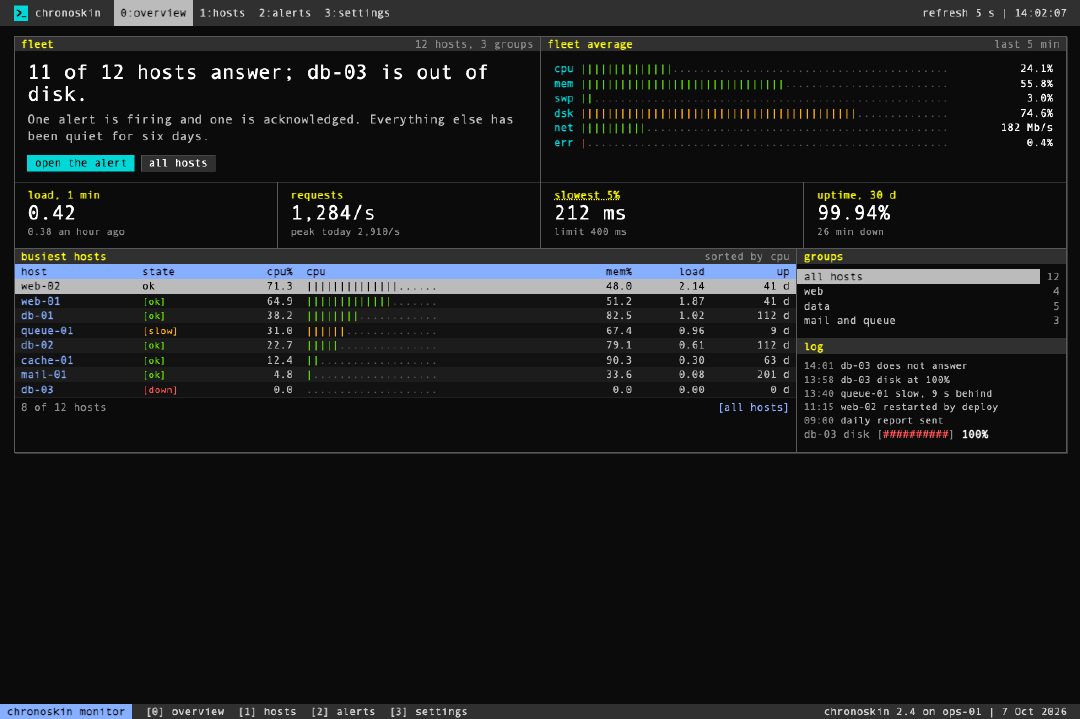
Task: Click '[1] hosts' in the bottom bar
Action: click(x=267, y=712)
